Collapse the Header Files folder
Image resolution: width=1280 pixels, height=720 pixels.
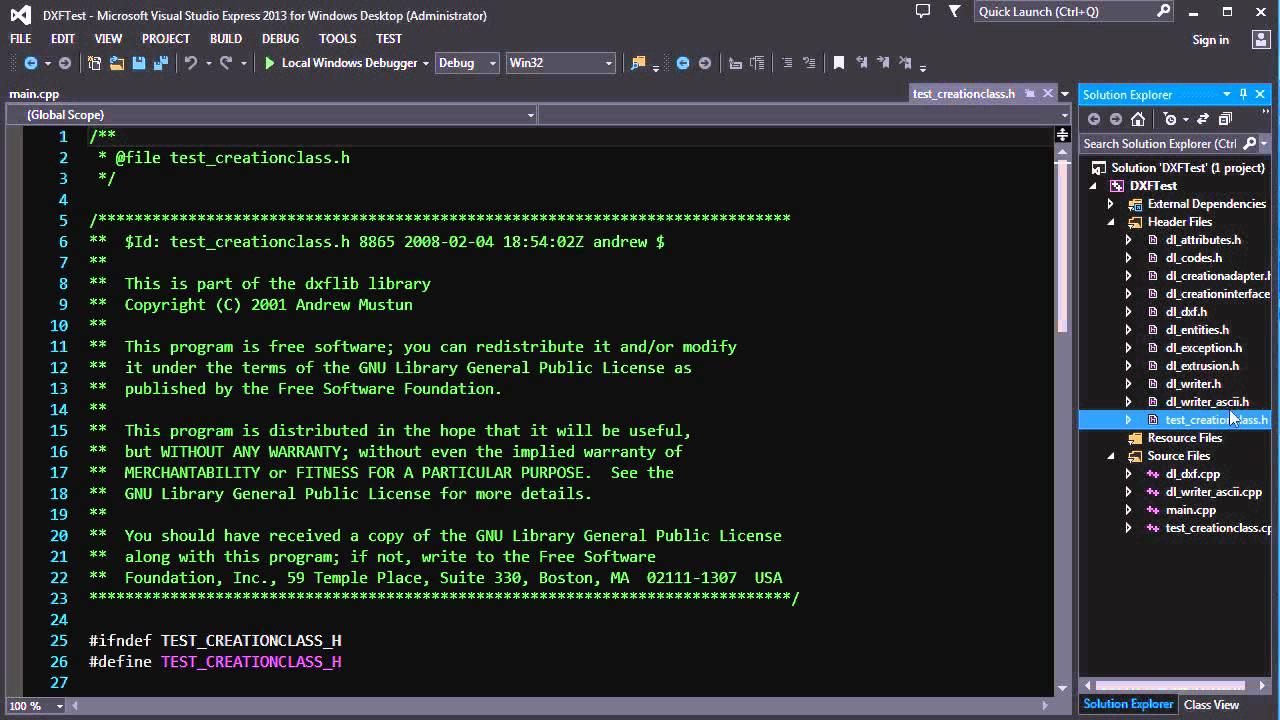pyautogui.click(x=1111, y=222)
